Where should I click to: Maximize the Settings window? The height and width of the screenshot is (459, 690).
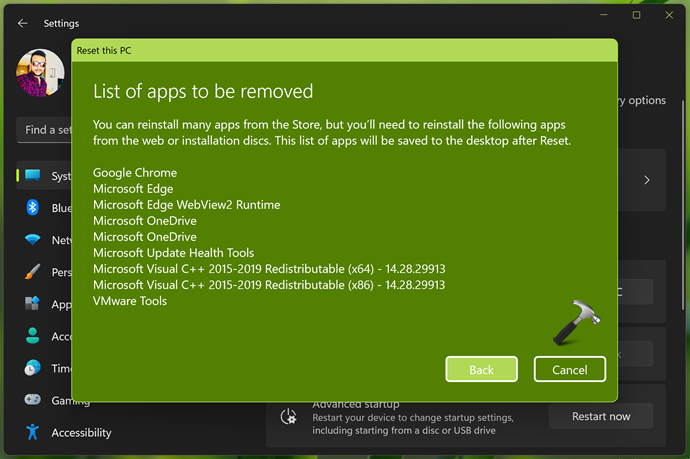point(636,16)
